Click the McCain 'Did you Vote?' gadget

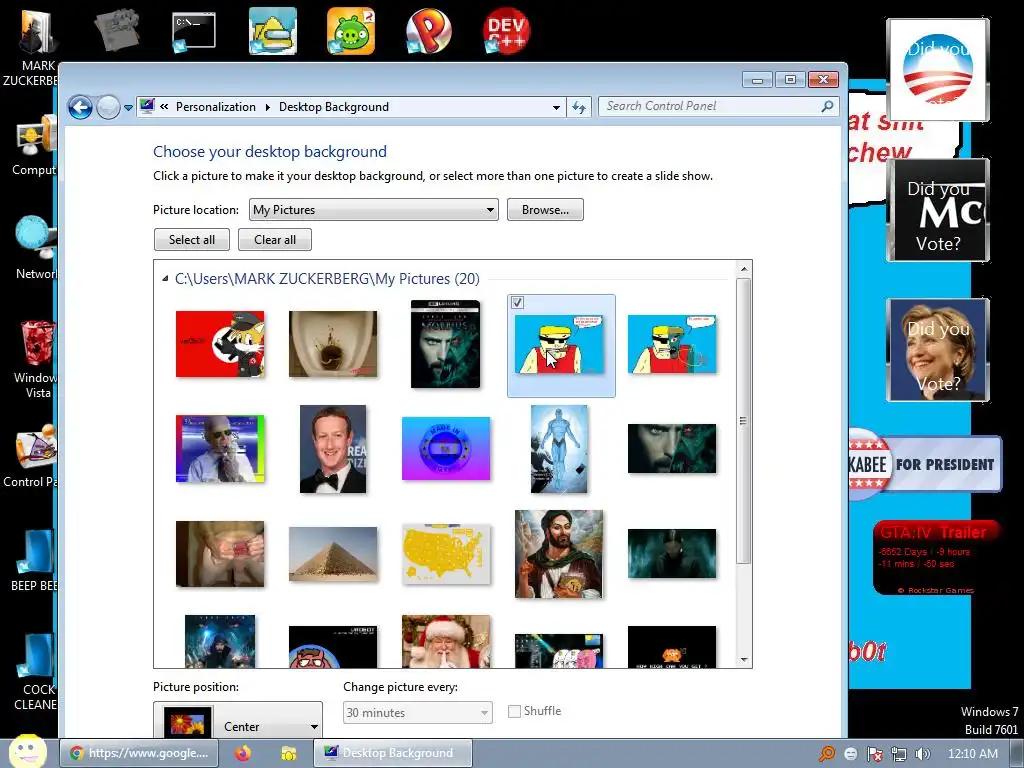[938, 210]
